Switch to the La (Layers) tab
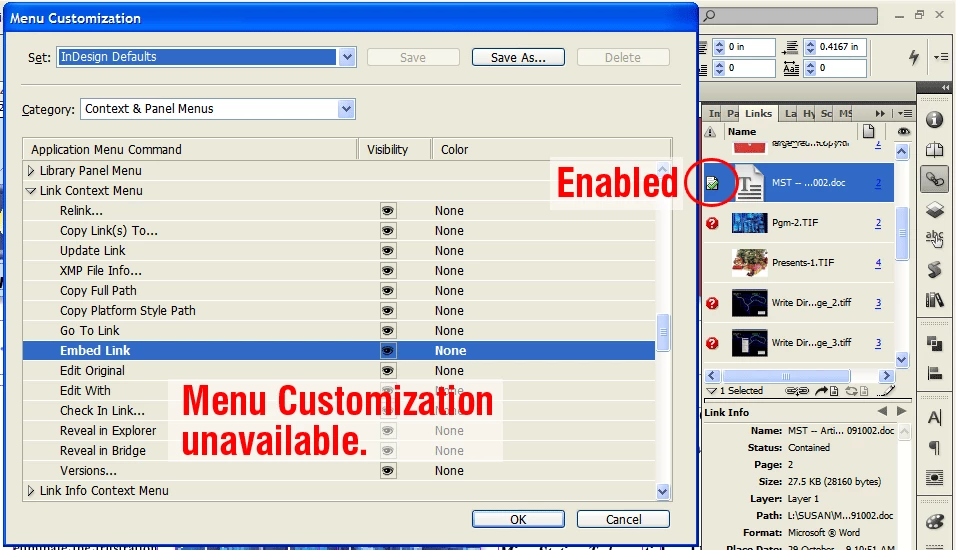The height and width of the screenshot is (550, 956). [x=790, y=113]
